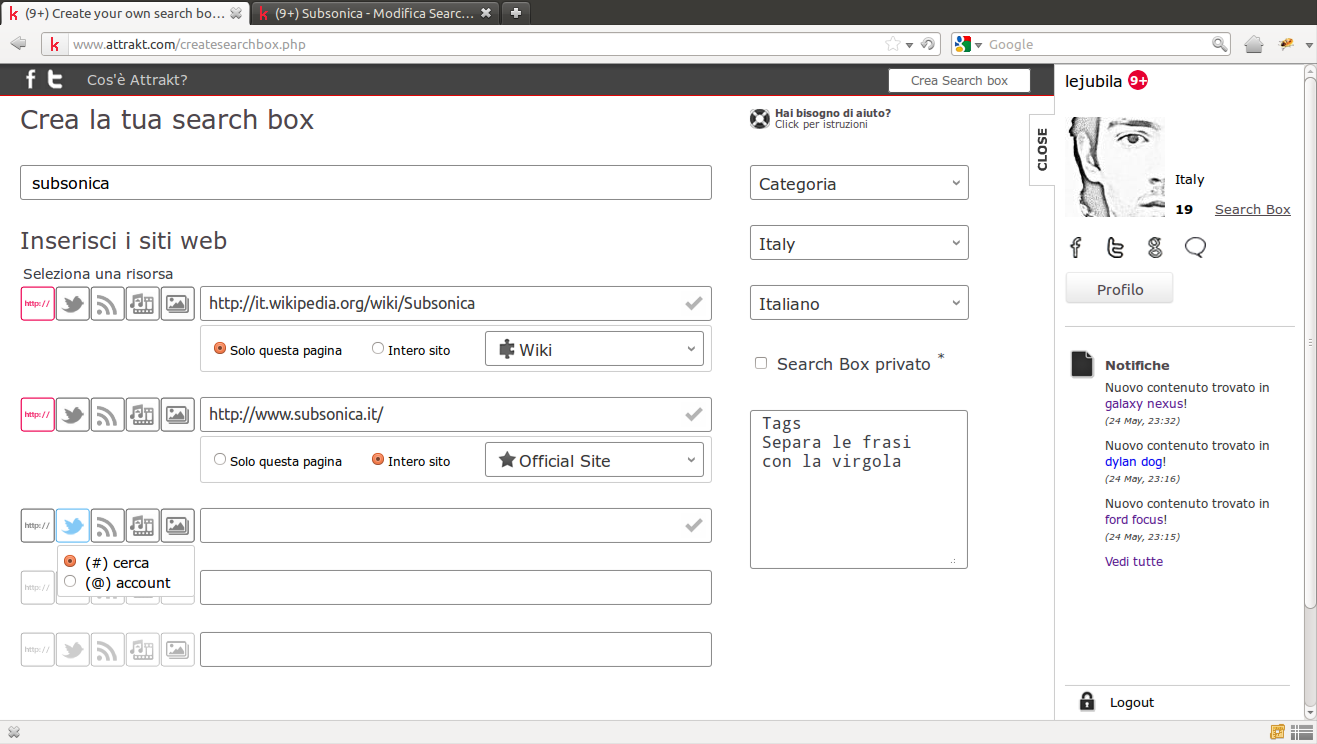The image size is (1317, 744).
Task: Click RSS icon in third empty row
Action: [108, 526]
